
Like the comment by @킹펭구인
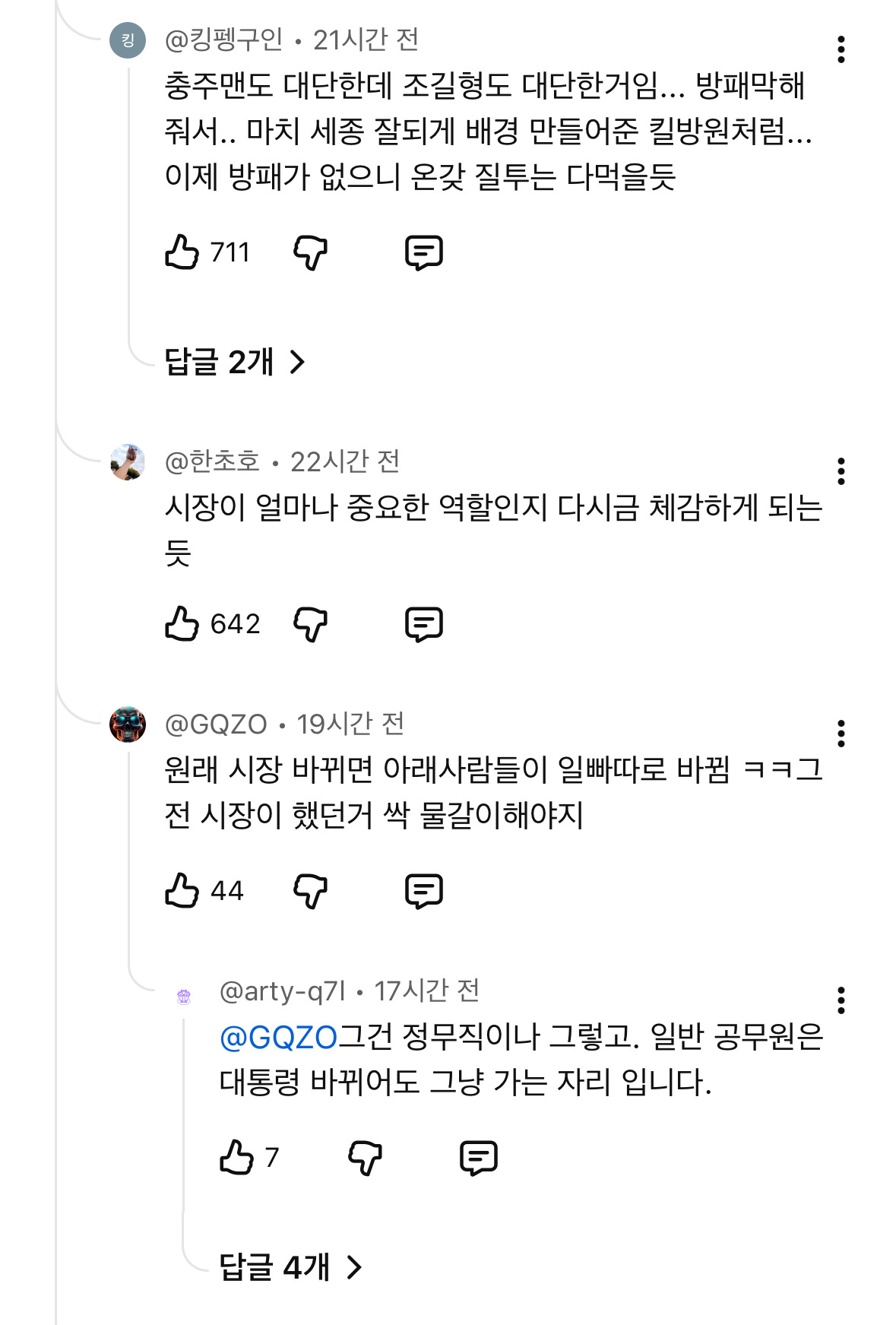tap(182, 252)
